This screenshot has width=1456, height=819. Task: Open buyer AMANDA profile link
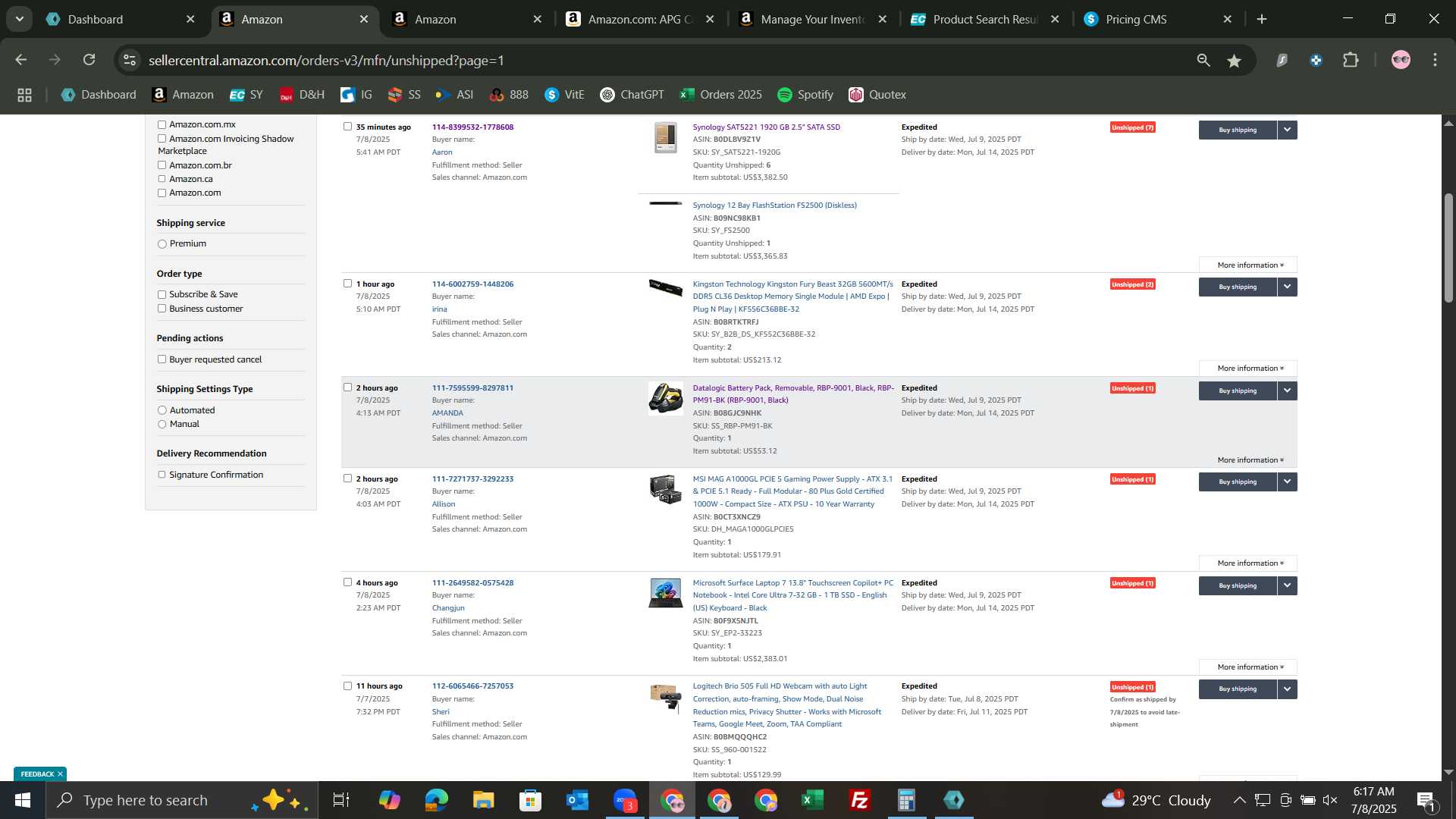(x=447, y=413)
